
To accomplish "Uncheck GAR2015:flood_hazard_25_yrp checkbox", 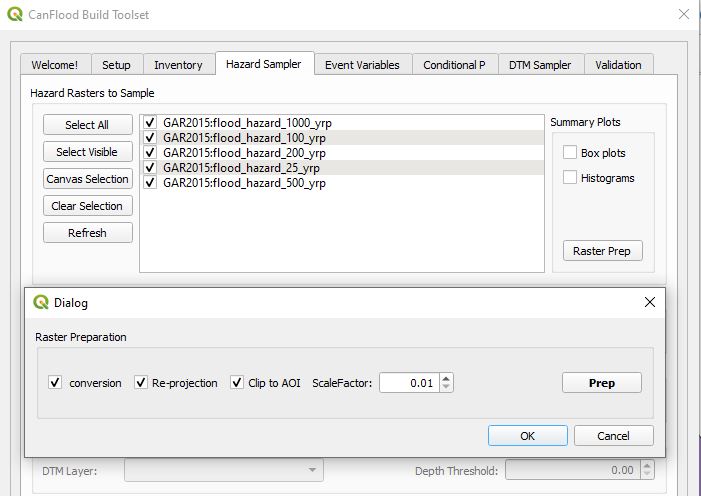I will [x=150, y=168].
